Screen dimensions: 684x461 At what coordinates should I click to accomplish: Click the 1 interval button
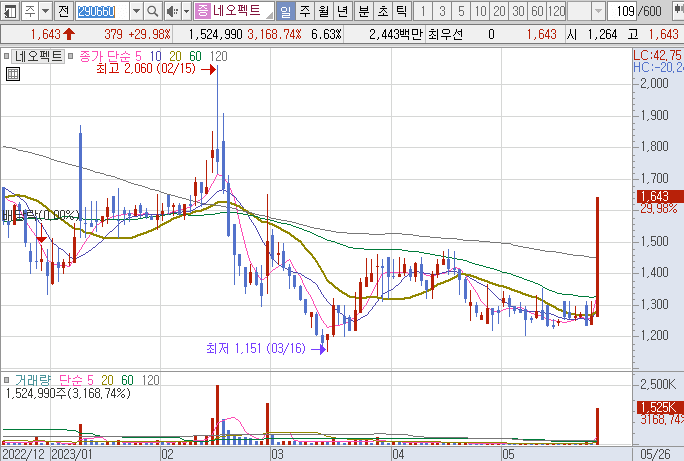point(422,11)
